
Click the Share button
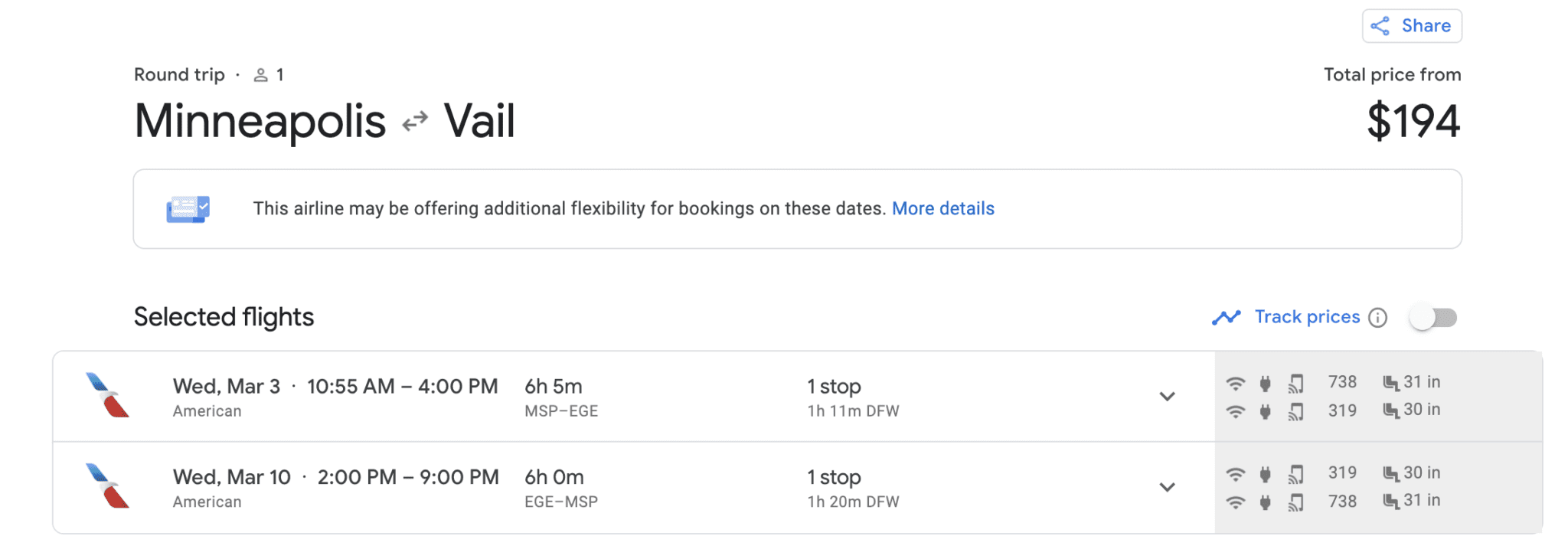[1411, 25]
